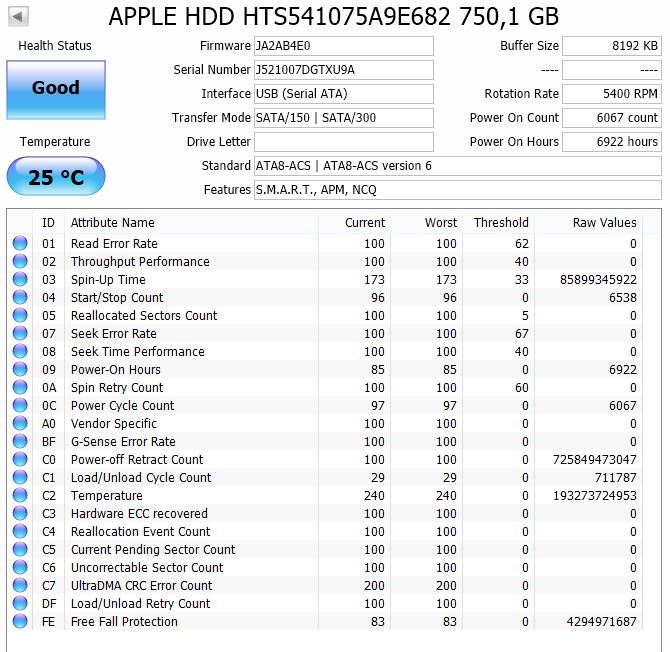Click the status icon for Free Fall Protection

pos(20,621)
